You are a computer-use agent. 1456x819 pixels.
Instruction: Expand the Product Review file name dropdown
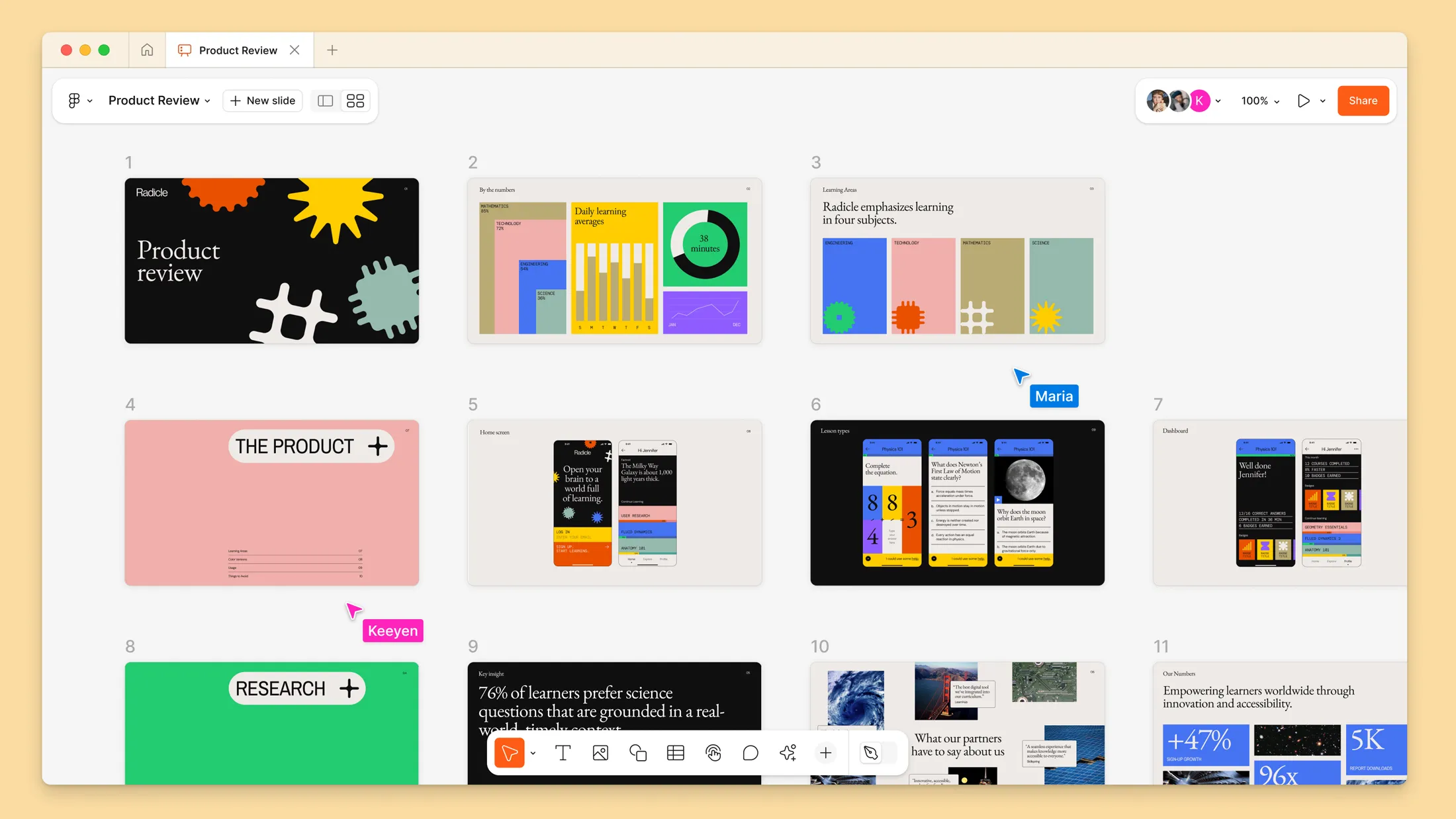(x=159, y=101)
